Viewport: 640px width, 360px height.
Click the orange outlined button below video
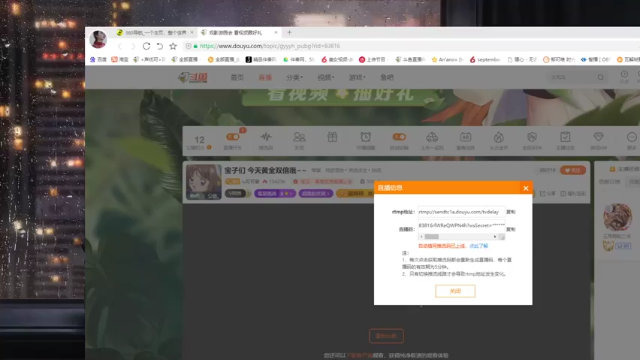click(387, 336)
